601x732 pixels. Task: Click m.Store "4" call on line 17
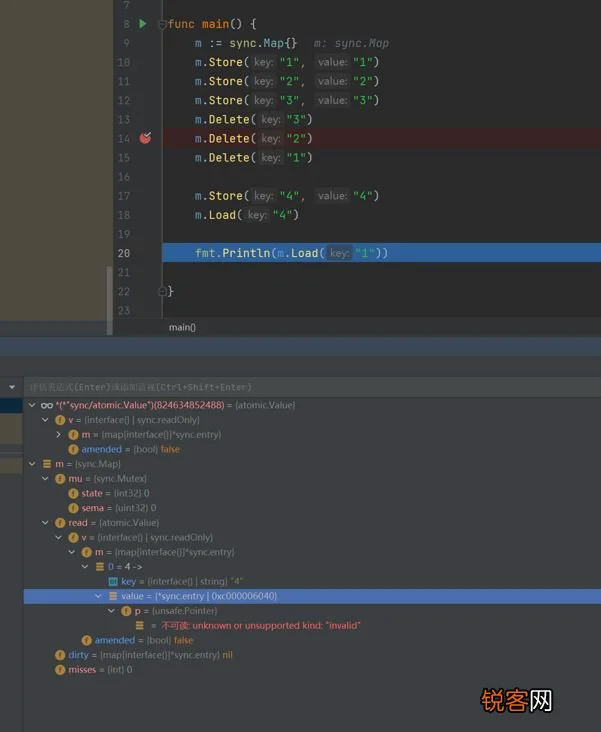pos(287,196)
